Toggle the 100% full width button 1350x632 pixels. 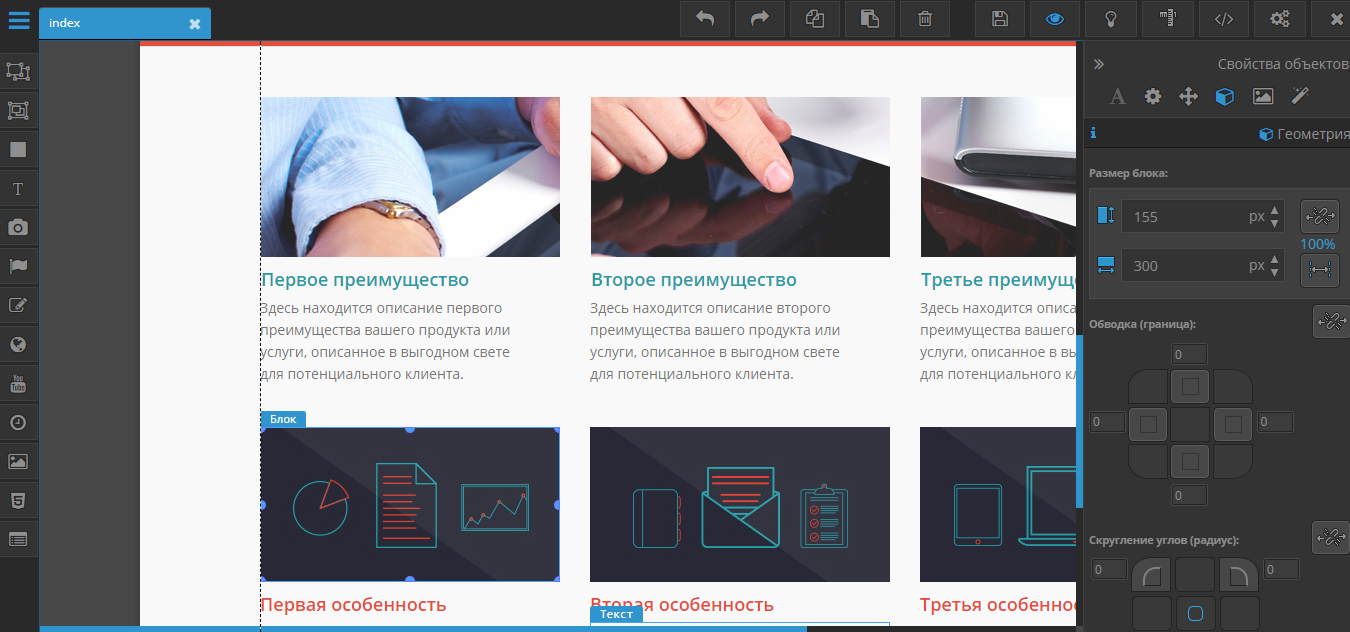(x=1319, y=268)
